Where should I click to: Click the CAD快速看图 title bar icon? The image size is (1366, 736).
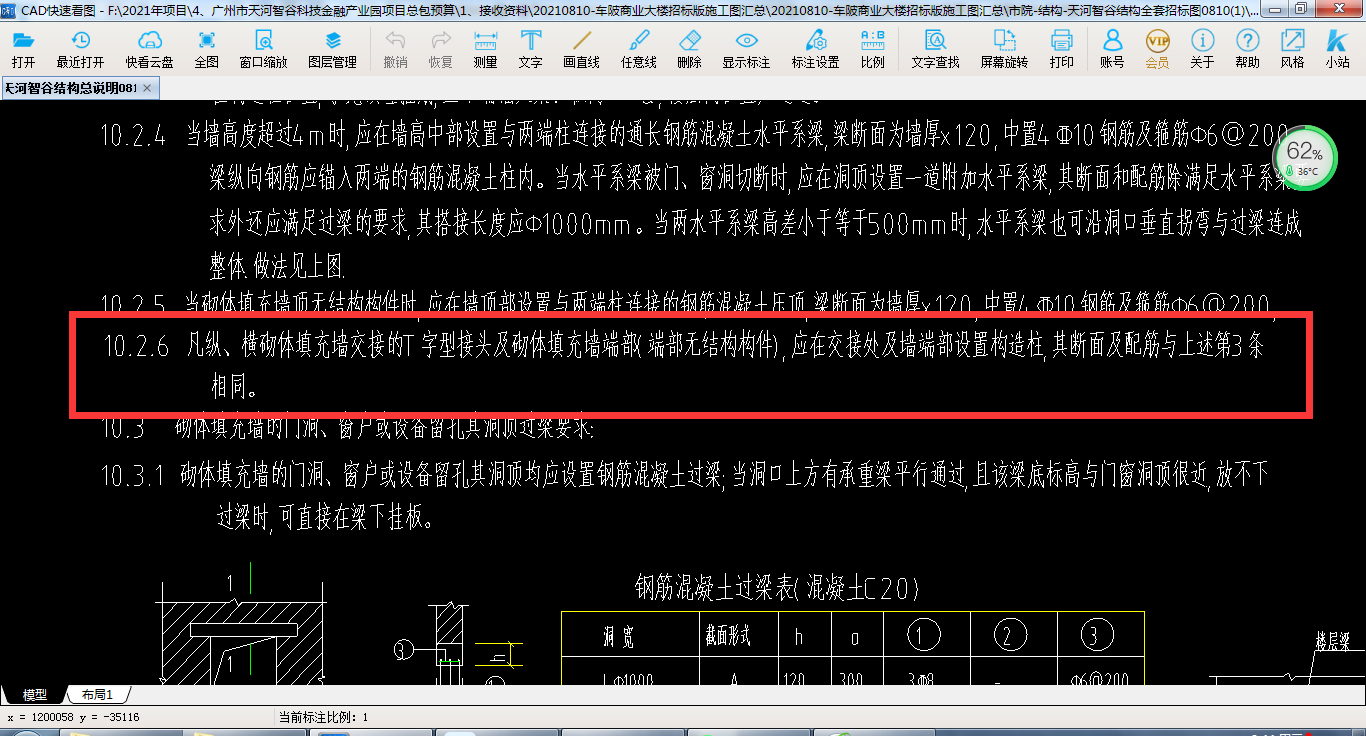click(10, 9)
